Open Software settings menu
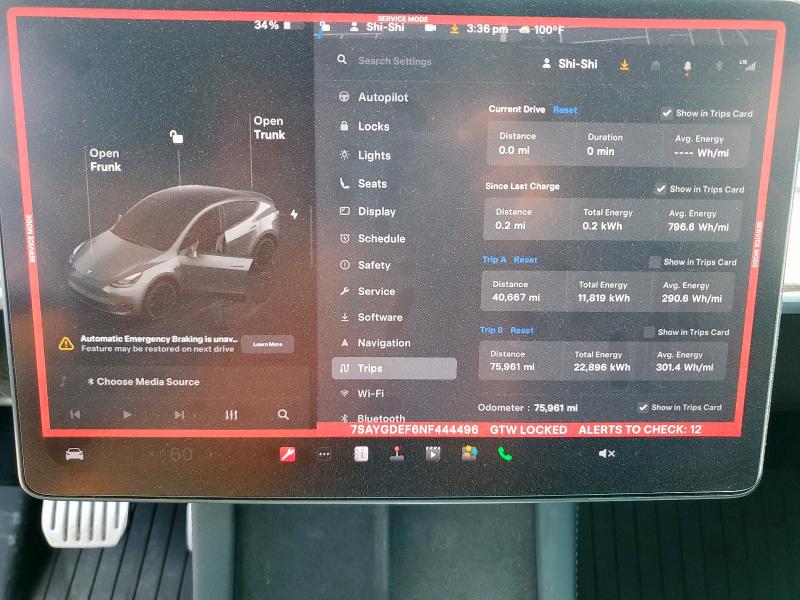 [371, 317]
